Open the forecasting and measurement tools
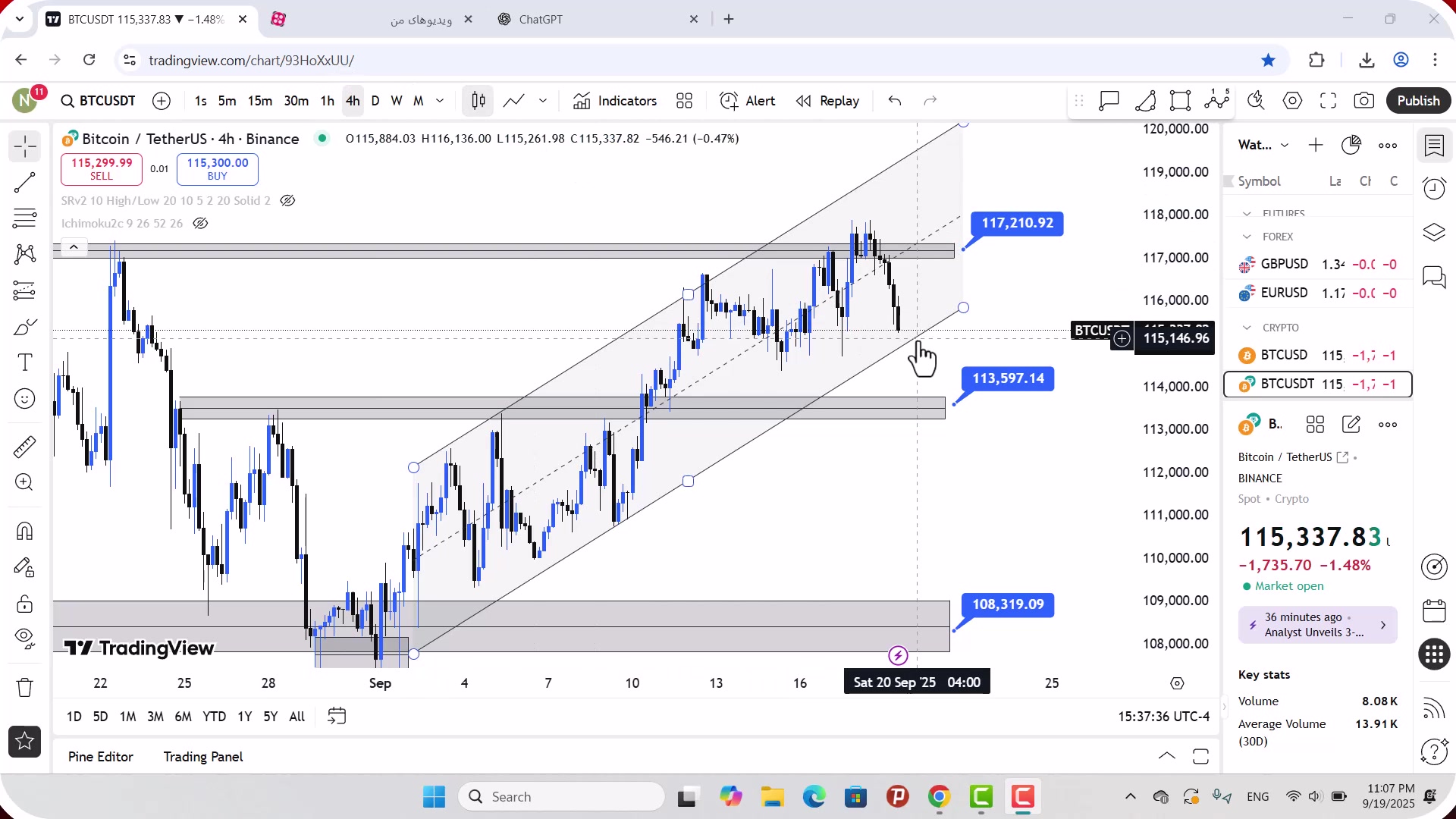 (x=25, y=290)
